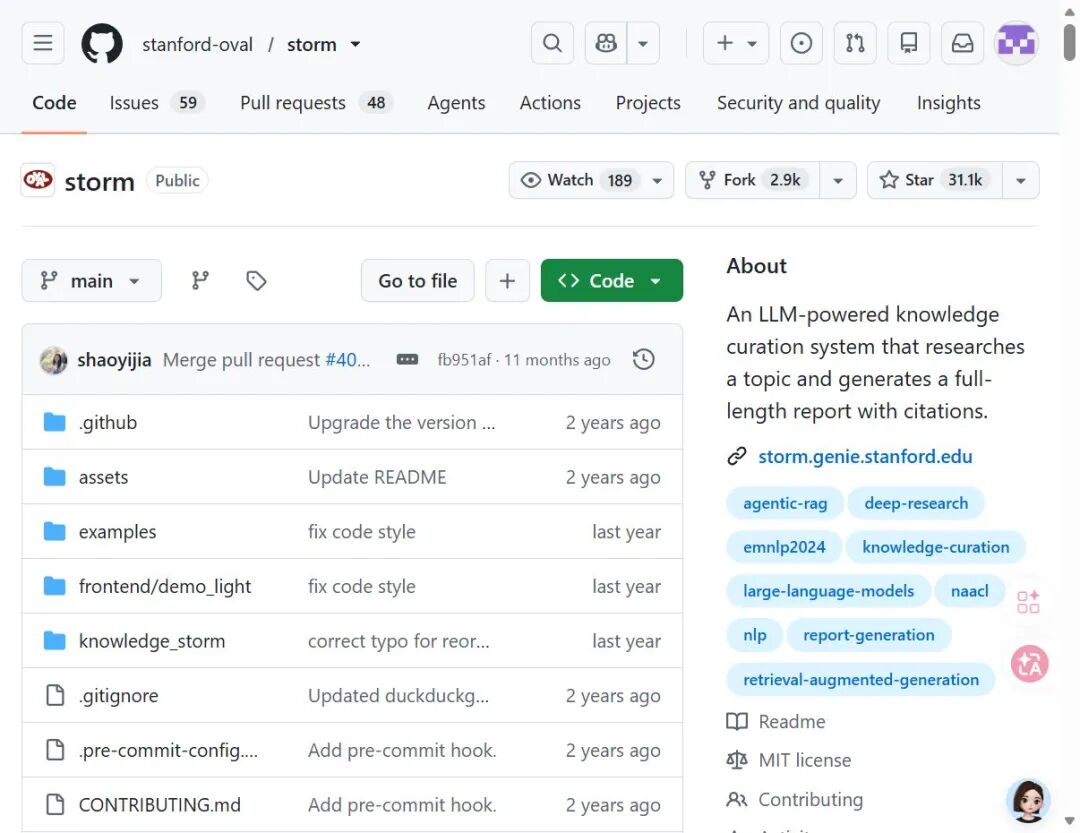Select the Actions tab
Screen dimensions: 1080x833
pos(550,103)
